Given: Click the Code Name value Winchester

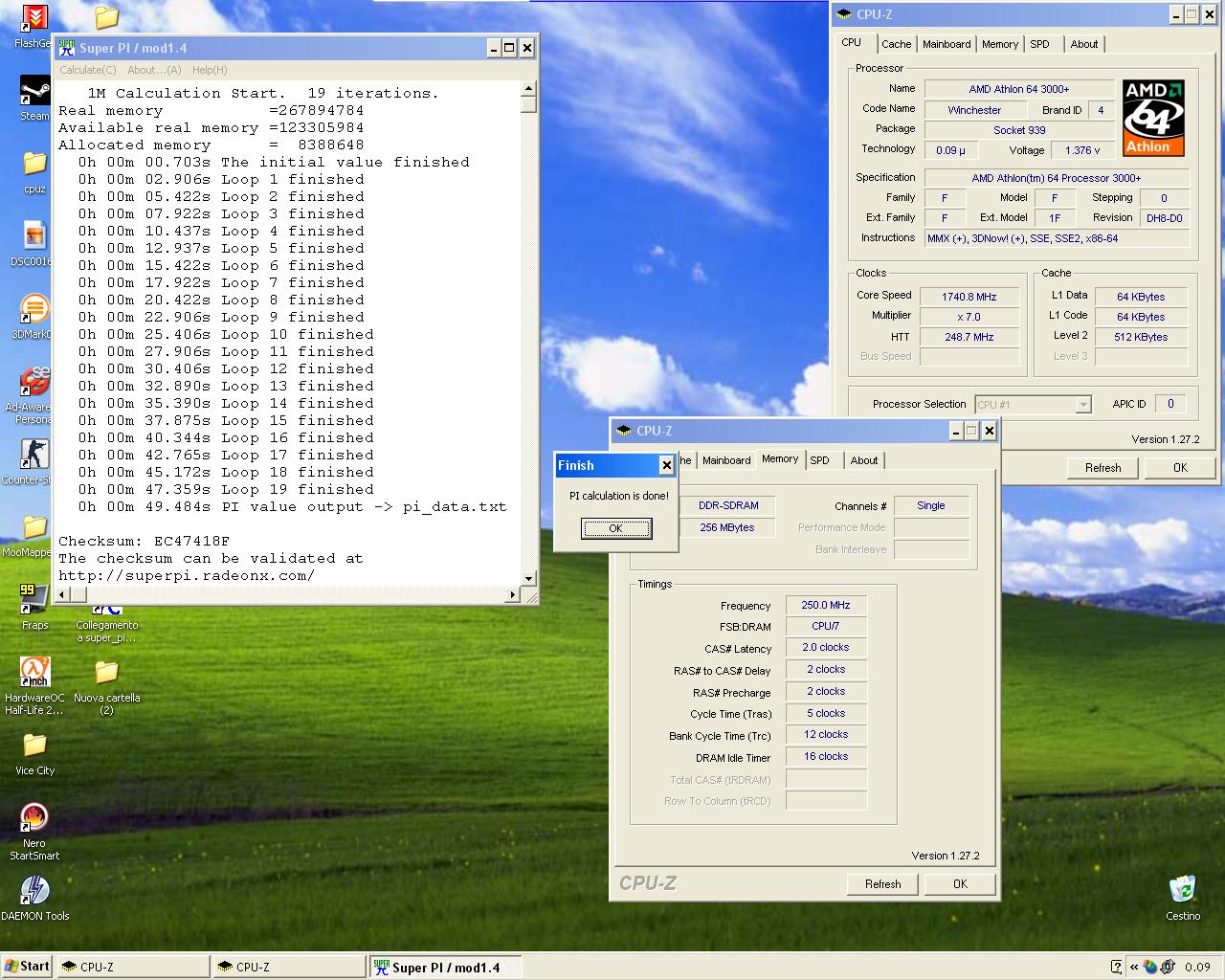Looking at the screenshot, I should pos(974,110).
